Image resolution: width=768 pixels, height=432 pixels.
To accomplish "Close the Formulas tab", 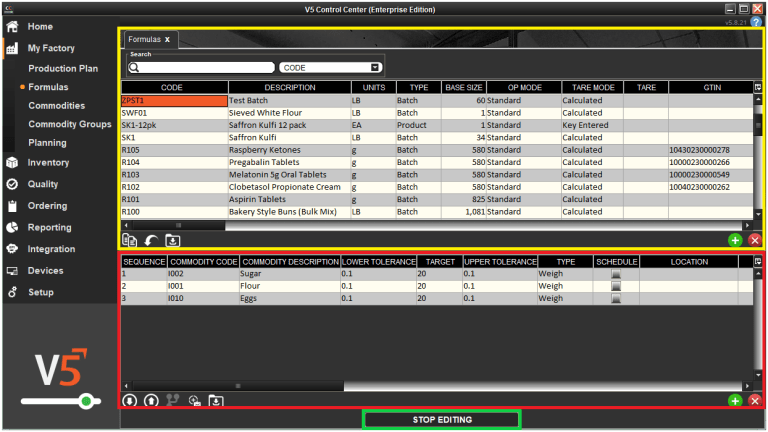I will point(168,40).
